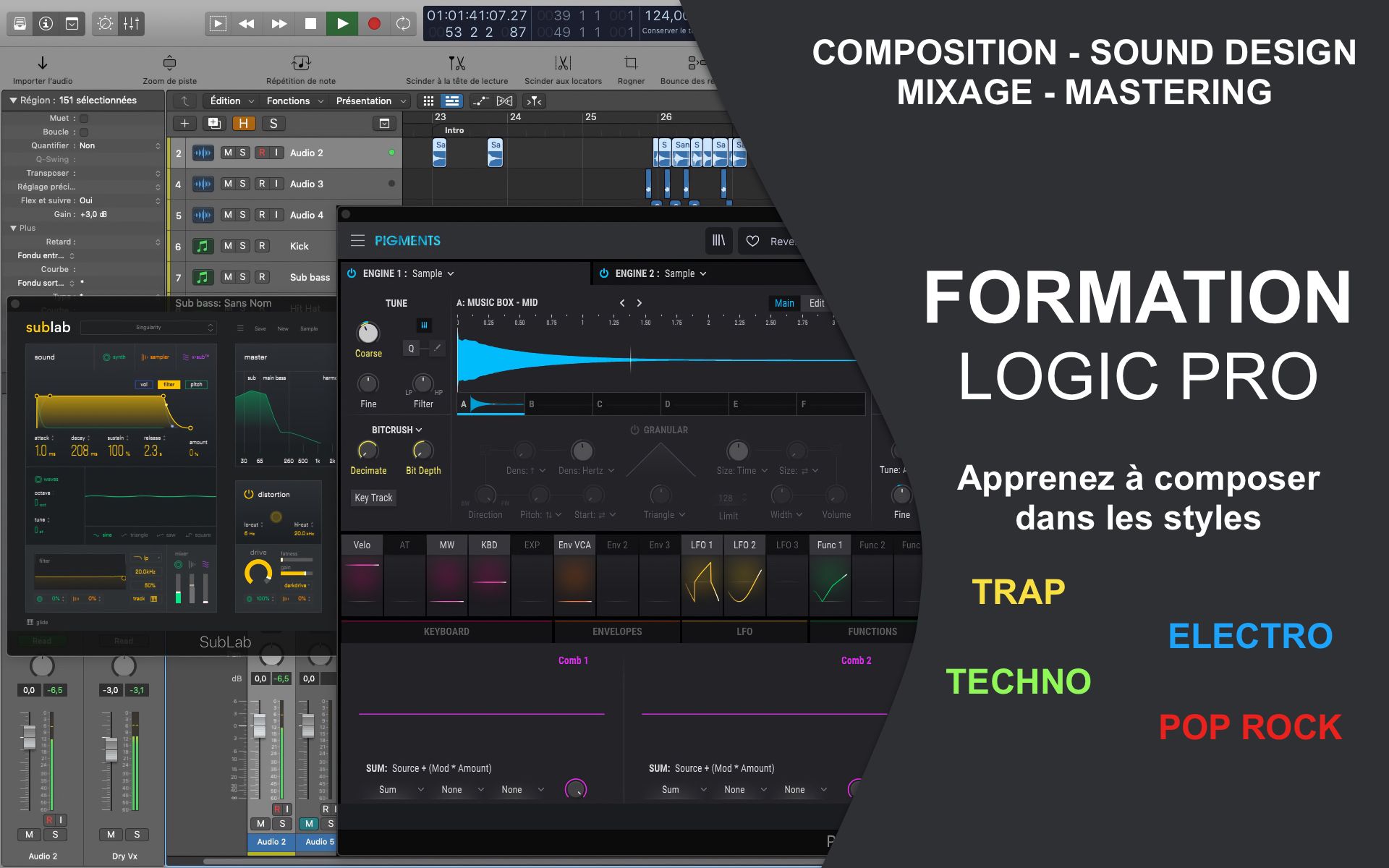Open the BITCRUSH dropdown
The image size is (1389, 868).
click(396, 430)
